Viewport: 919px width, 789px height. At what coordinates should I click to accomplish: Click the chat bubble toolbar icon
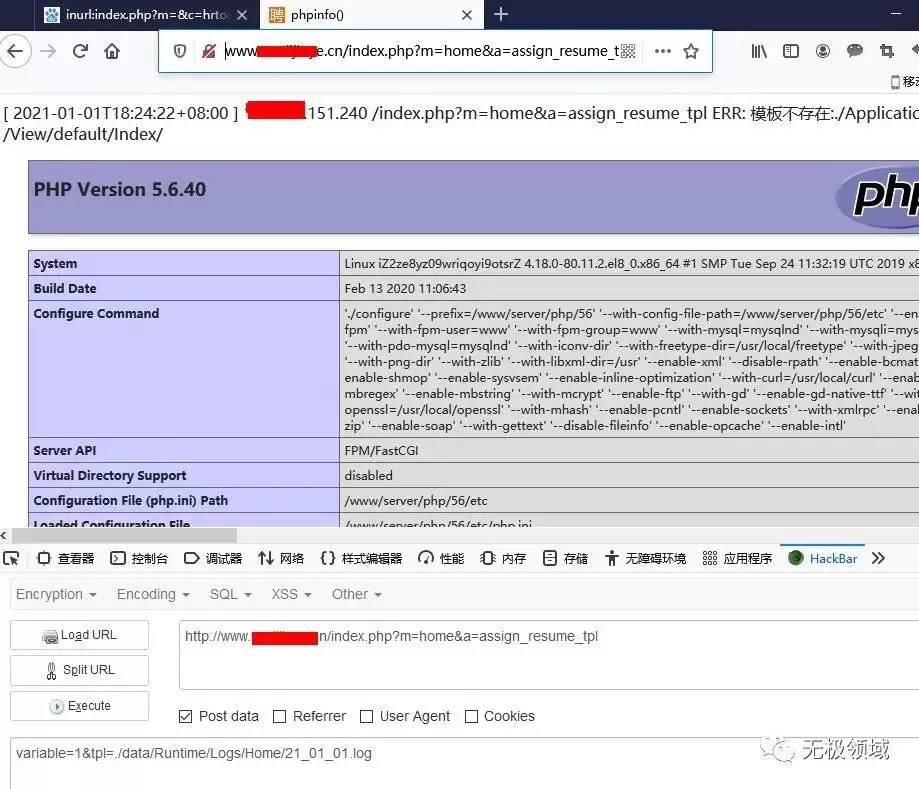tap(855, 52)
